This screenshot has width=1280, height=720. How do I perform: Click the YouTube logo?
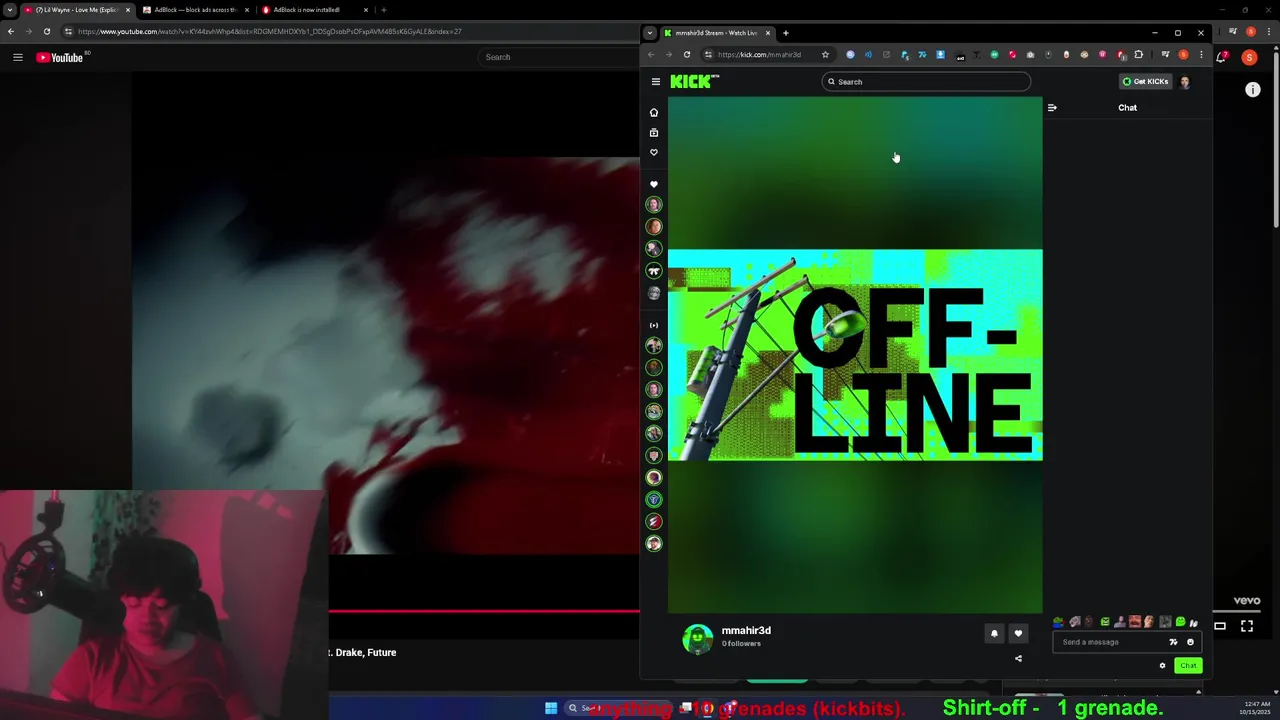coord(62,57)
